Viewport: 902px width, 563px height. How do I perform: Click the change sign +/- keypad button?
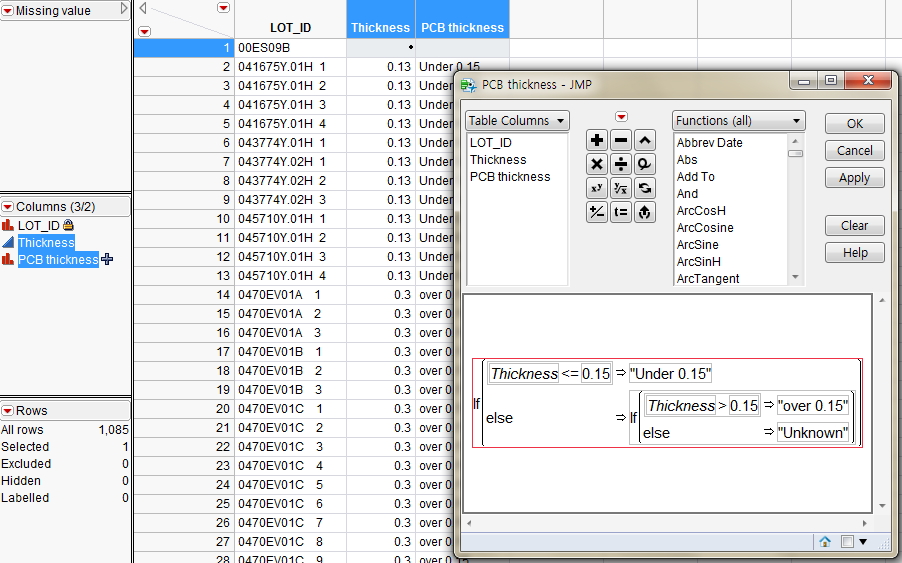597,212
